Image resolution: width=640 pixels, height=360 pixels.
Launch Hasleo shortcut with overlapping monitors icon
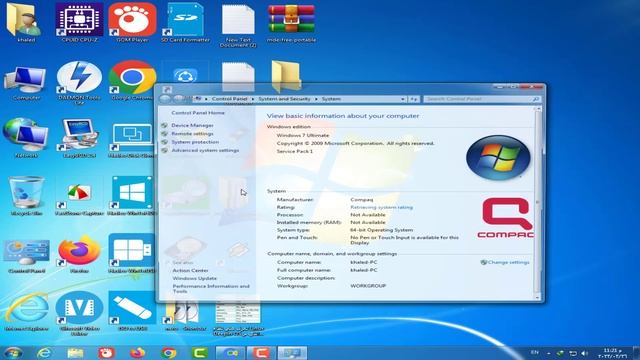tap(132, 140)
